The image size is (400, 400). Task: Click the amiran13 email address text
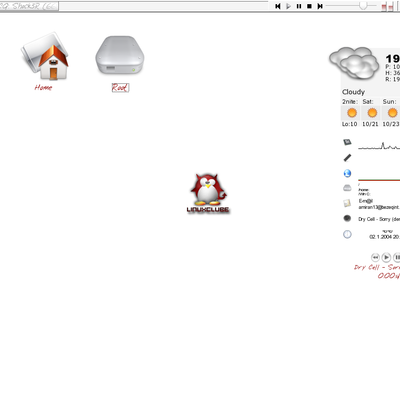tap(379, 207)
